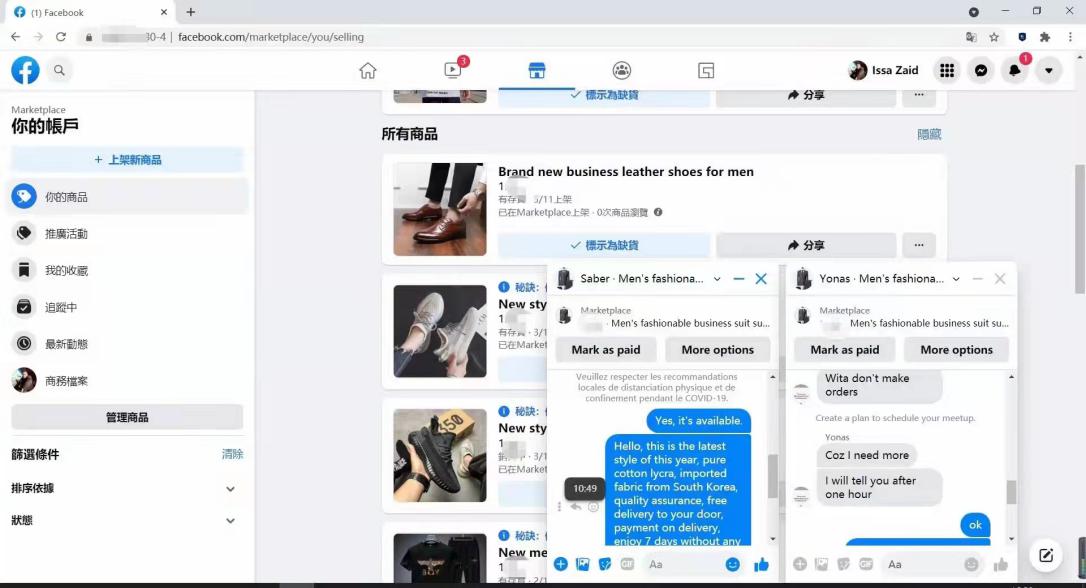Attach a photo in Saber's chat
The height and width of the screenshot is (588, 1086).
click(582, 564)
